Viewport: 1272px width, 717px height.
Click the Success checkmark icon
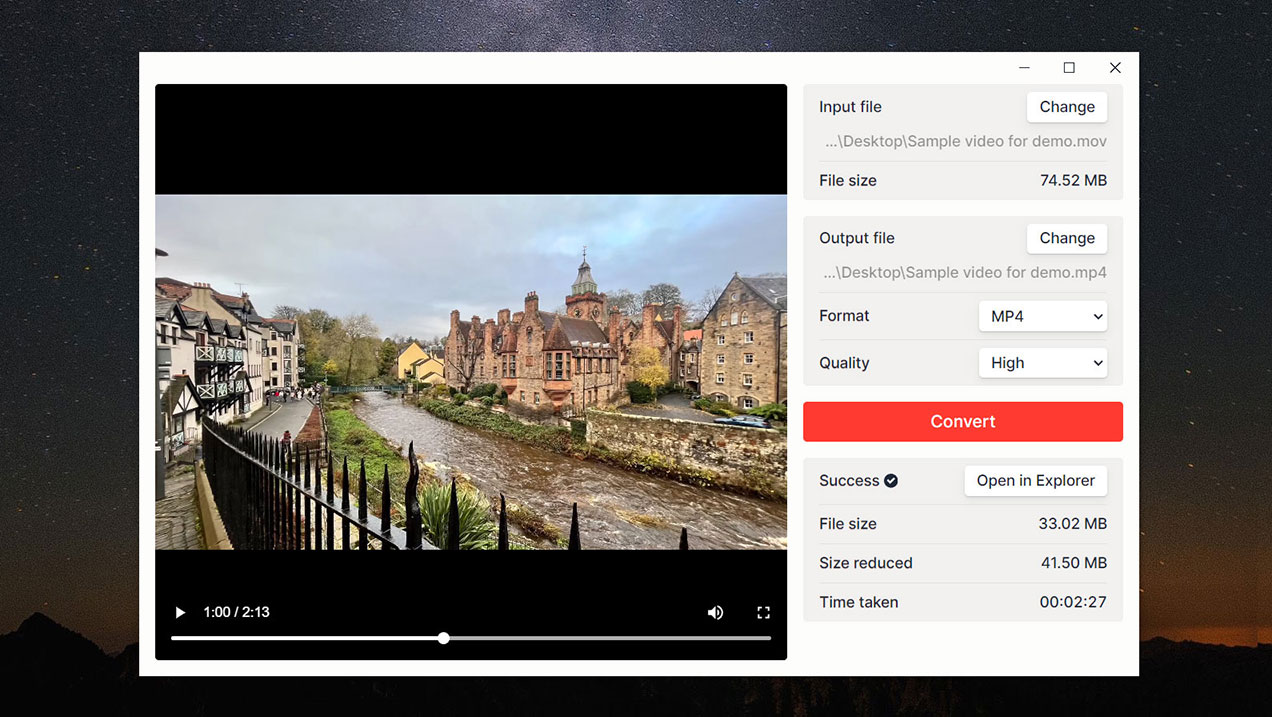(x=891, y=481)
